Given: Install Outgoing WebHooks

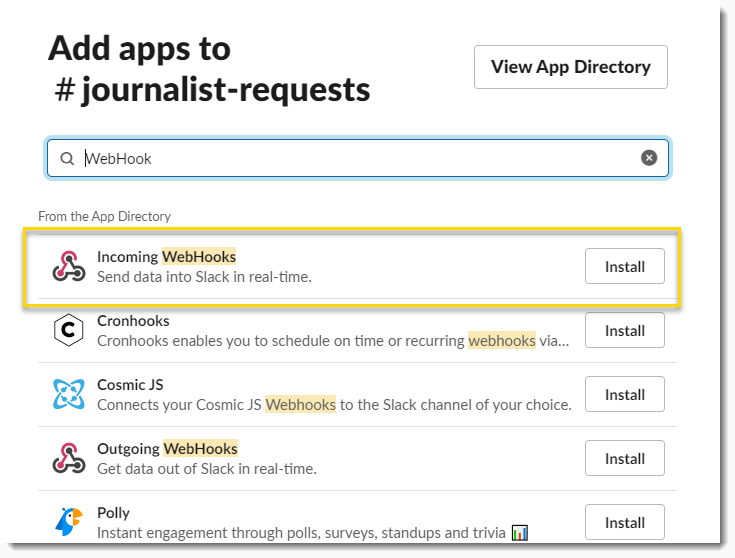Looking at the screenshot, I should point(624,458).
